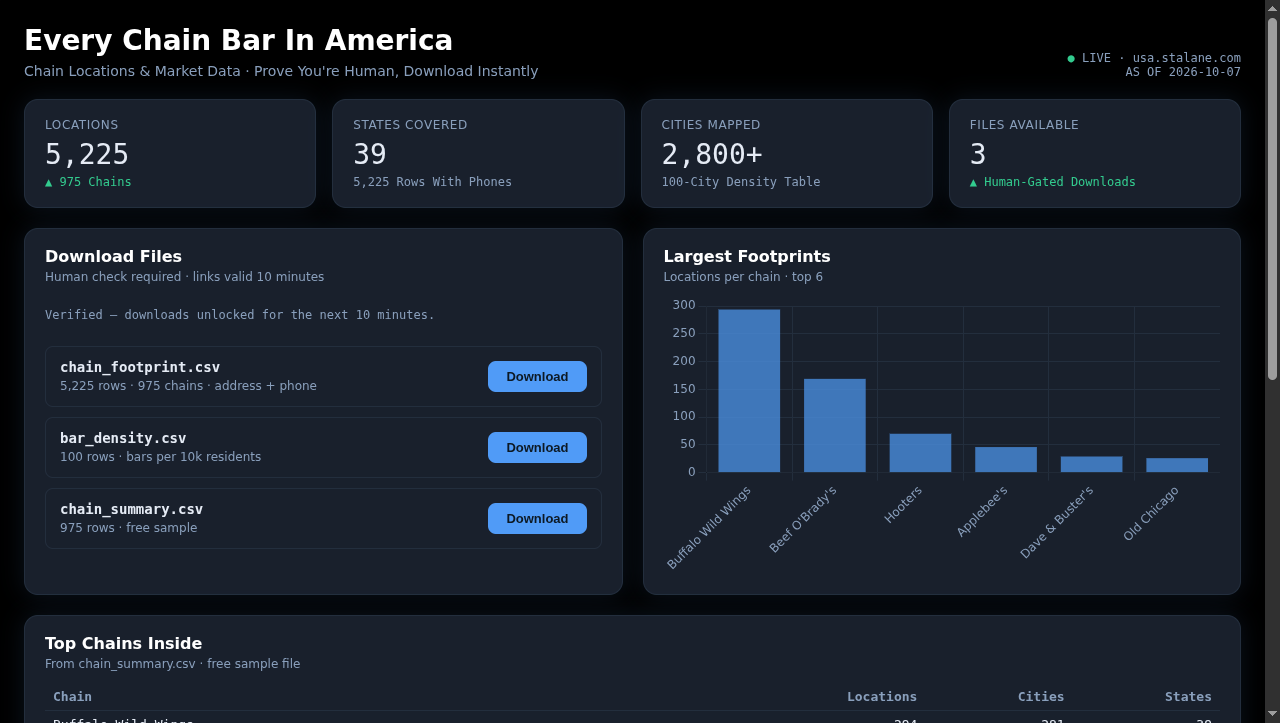Image resolution: width=1280 pixels, height=723 pixels.
Task: Select the Dave & Buster's chart bar
Action: (x=1091, y=464)
